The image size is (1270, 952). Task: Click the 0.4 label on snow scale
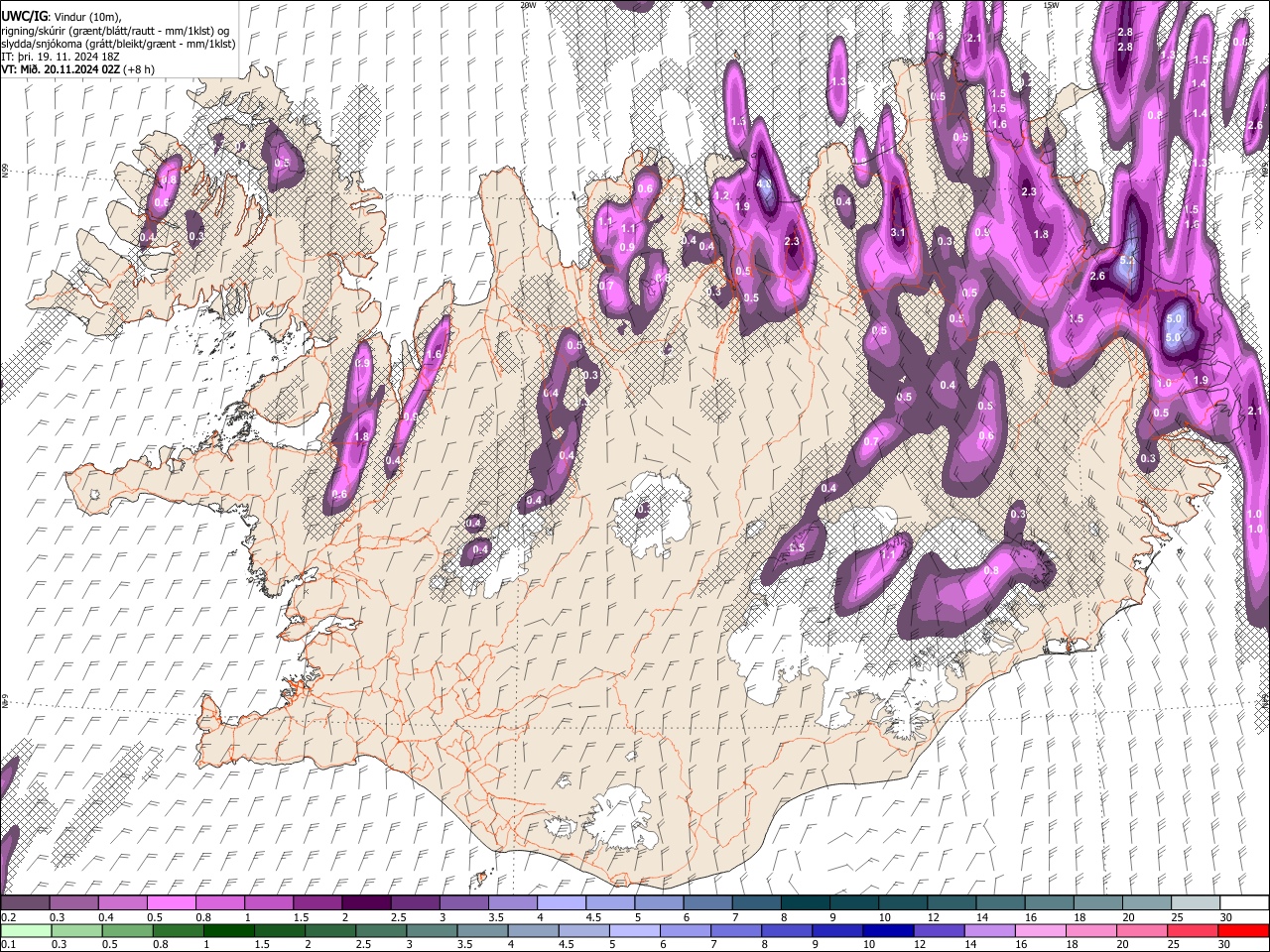coord(106,917)
